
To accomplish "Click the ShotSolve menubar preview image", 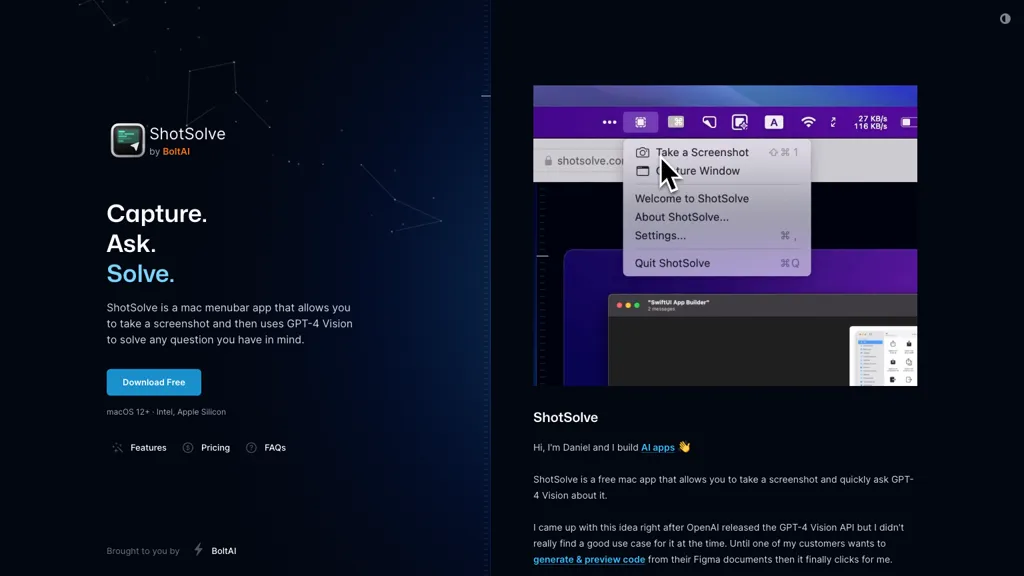I will [x=725, y=236].
